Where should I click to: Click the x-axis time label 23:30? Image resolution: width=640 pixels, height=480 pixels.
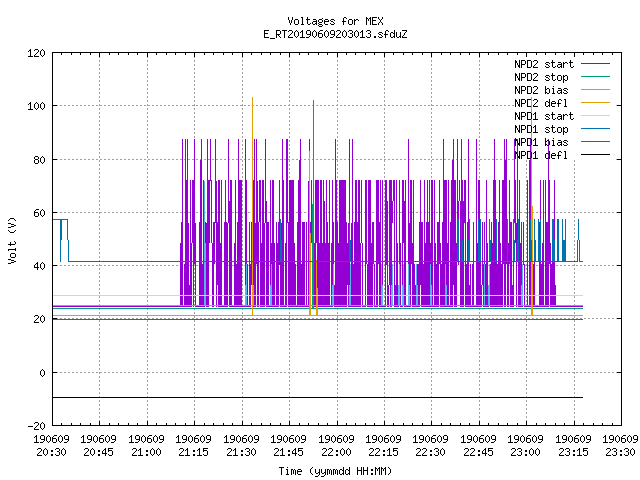620,452
